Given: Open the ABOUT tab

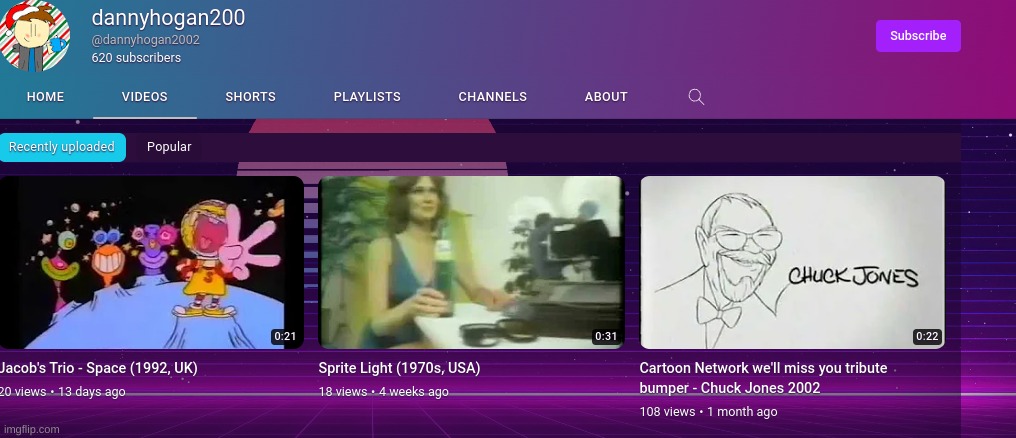Looking at the screenshot, I should pyautogui.click(x=606, y=97).
